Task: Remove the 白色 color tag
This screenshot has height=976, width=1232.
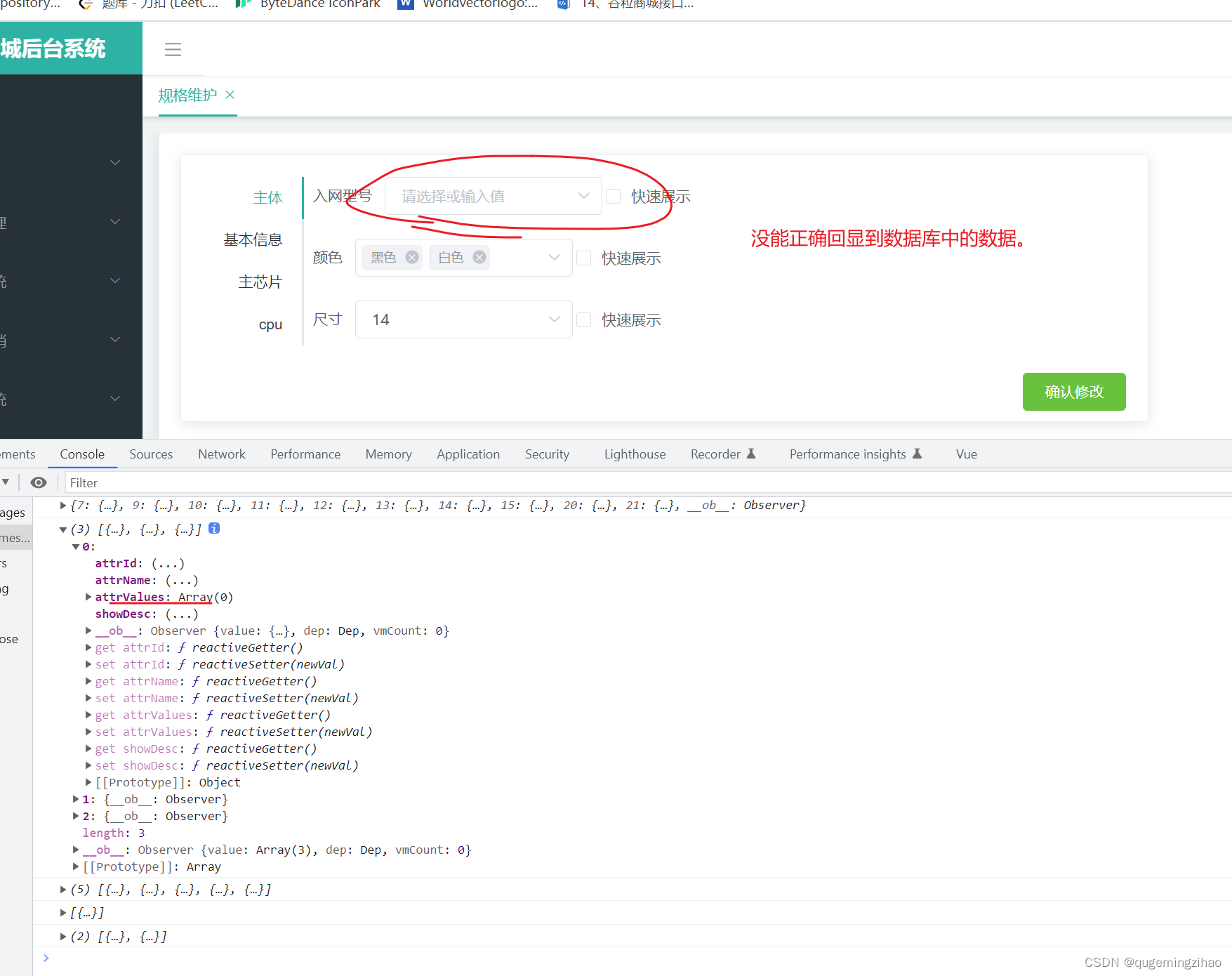Action: coord(479,257)
